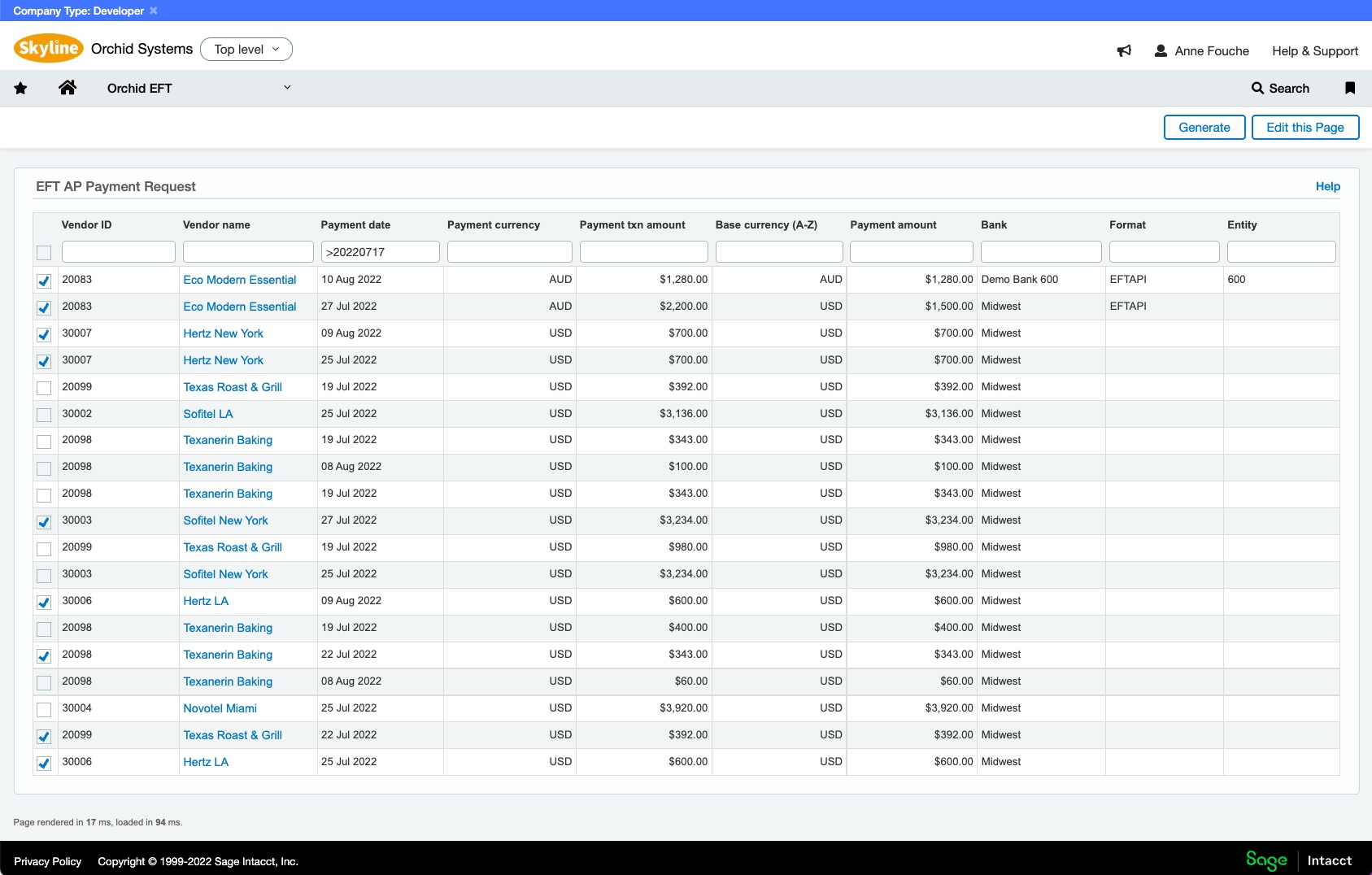
Task: Click the Sage Intacct footer logo
Action: point(1299,860)
